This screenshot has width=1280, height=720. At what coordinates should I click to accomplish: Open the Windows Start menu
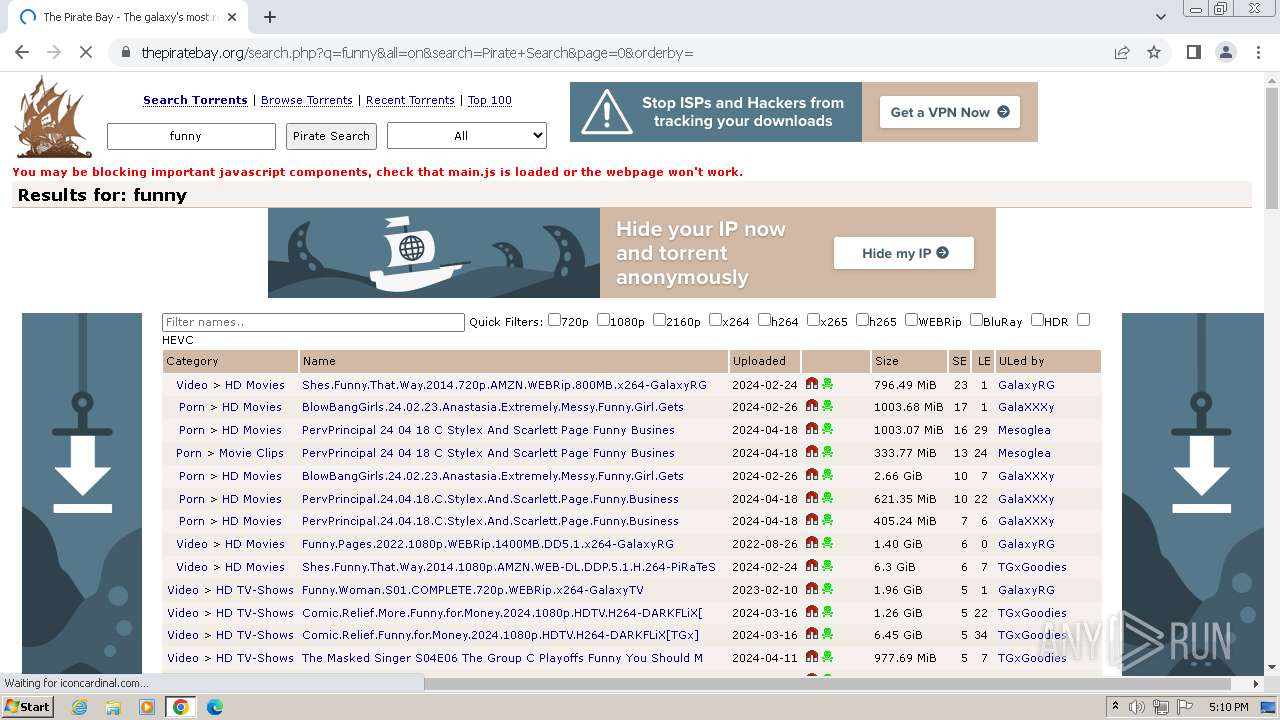click(x=28, y=707)
